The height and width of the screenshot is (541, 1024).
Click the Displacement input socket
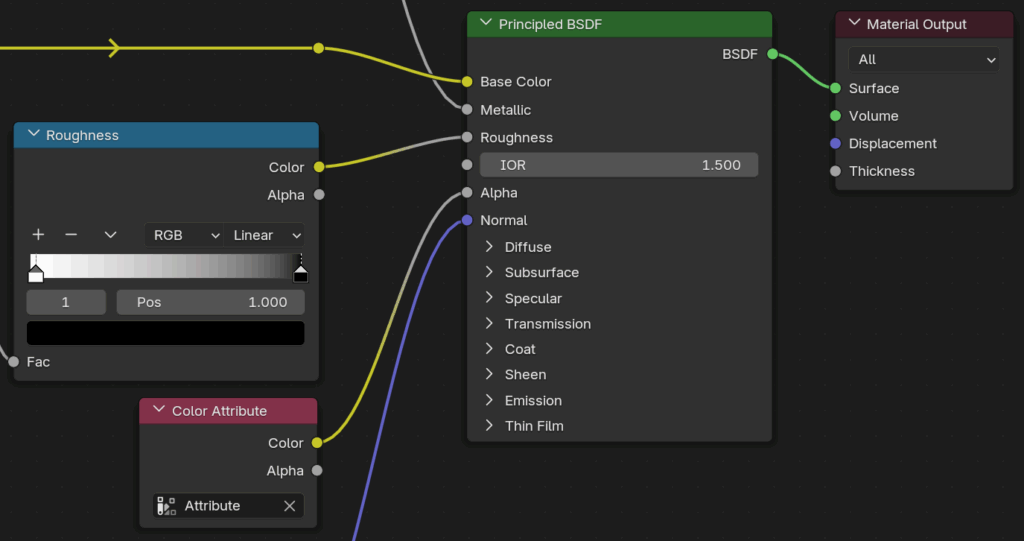[835, 143]
